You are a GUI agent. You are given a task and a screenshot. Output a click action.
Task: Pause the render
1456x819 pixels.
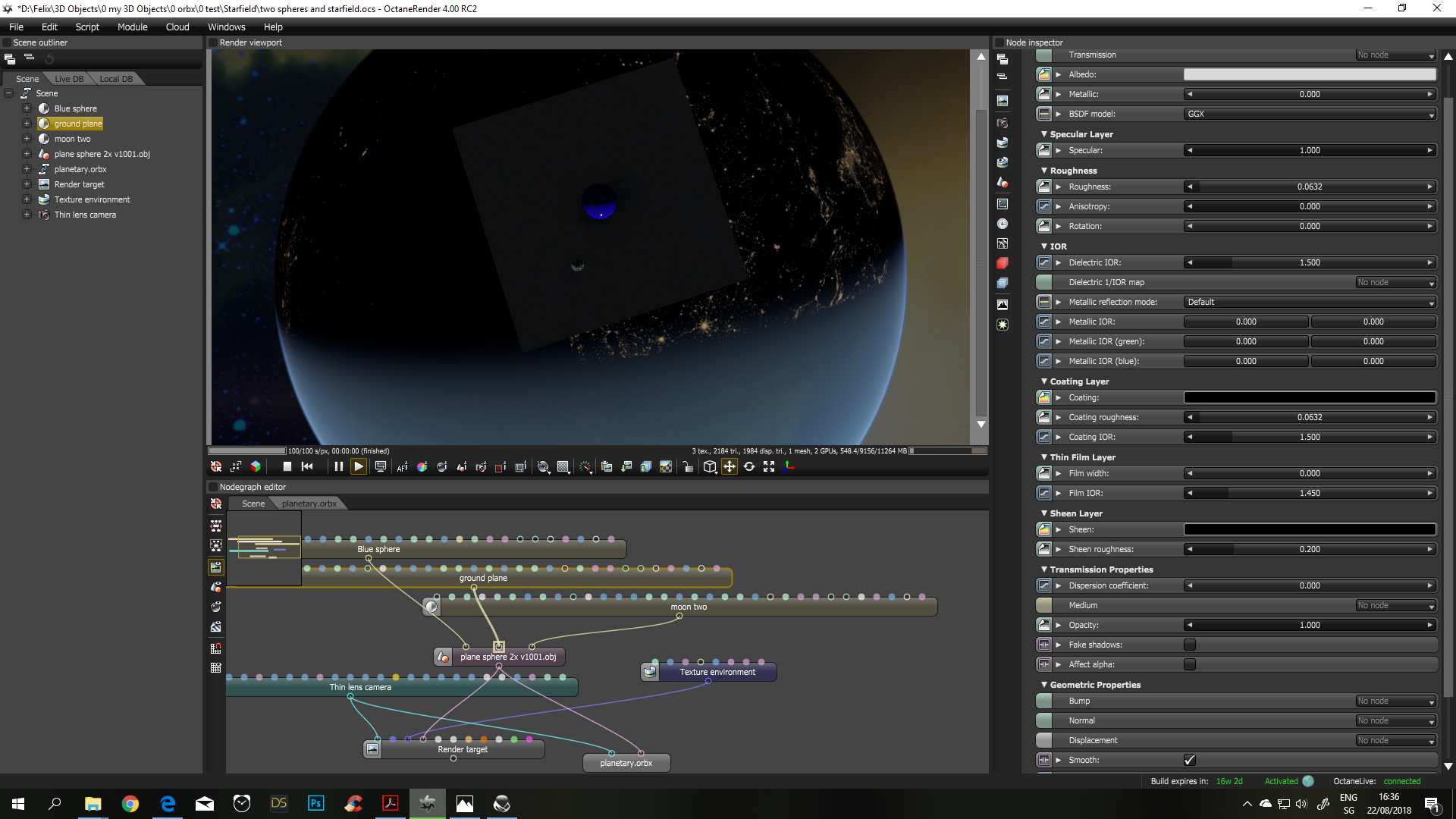click(338, 467)
